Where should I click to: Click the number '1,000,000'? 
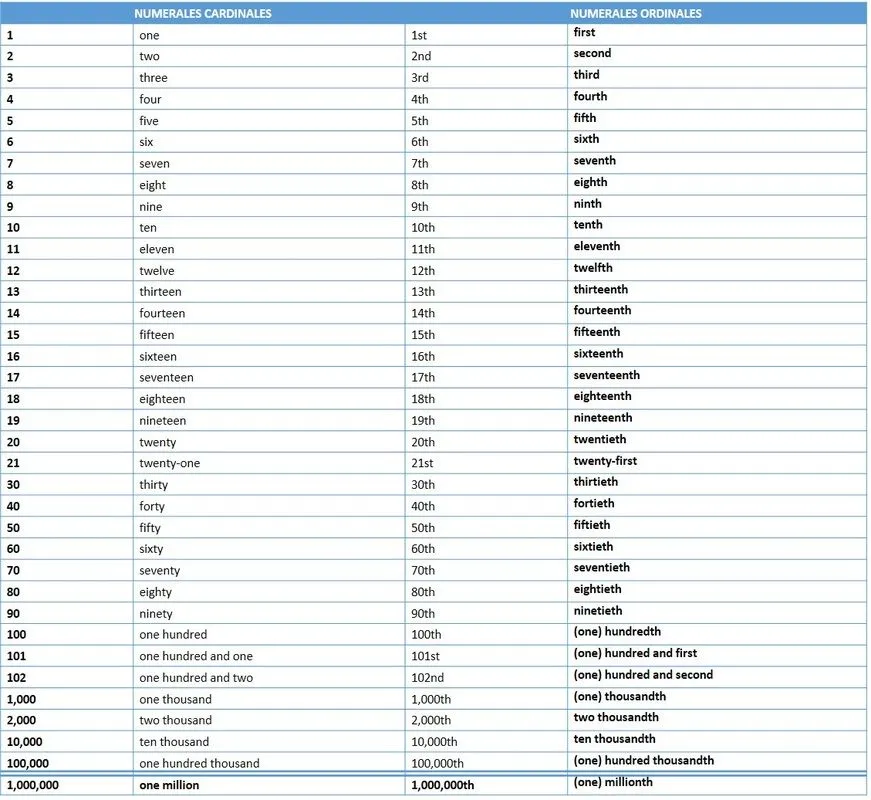click(x=33, y=786)
